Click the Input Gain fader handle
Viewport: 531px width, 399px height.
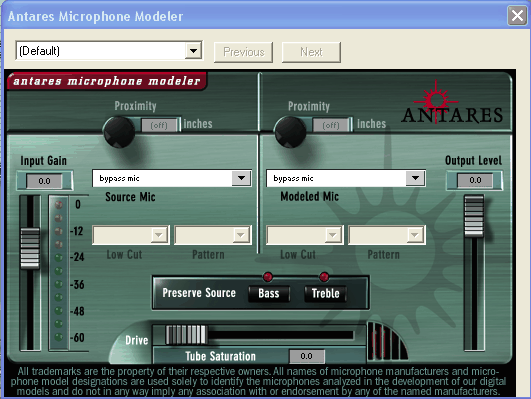(x=30, y=248)
